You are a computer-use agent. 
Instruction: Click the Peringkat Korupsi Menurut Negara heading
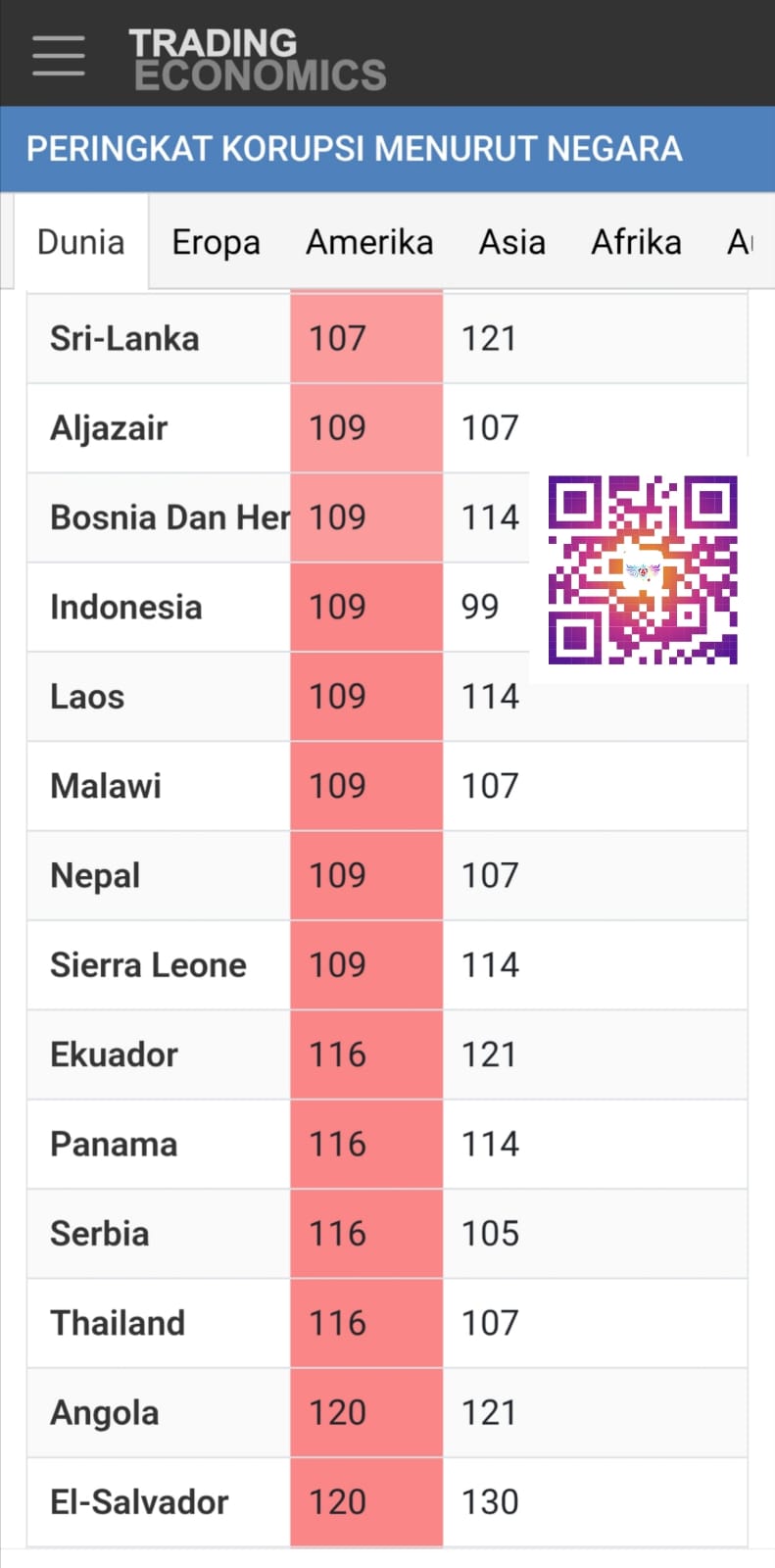point(354,149)
